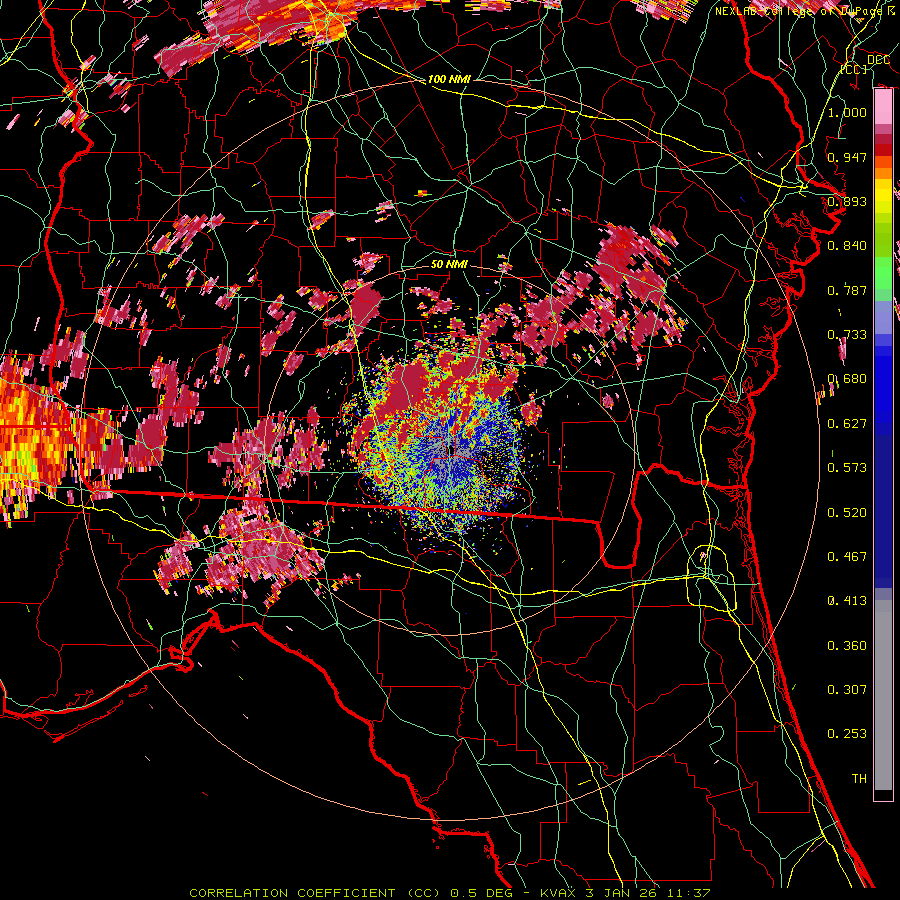Click the 0.307 scale value
This screenshot has width=900, height=900.
[x=847, y=690]
